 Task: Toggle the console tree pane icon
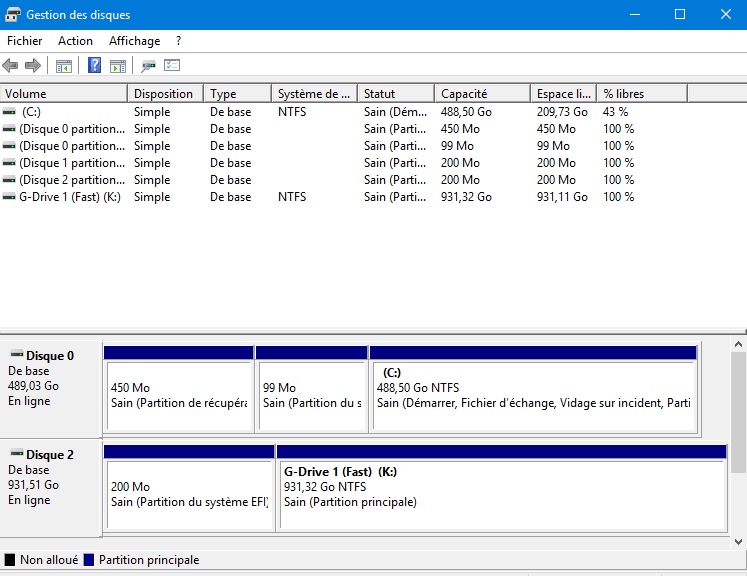click(64, 66)
